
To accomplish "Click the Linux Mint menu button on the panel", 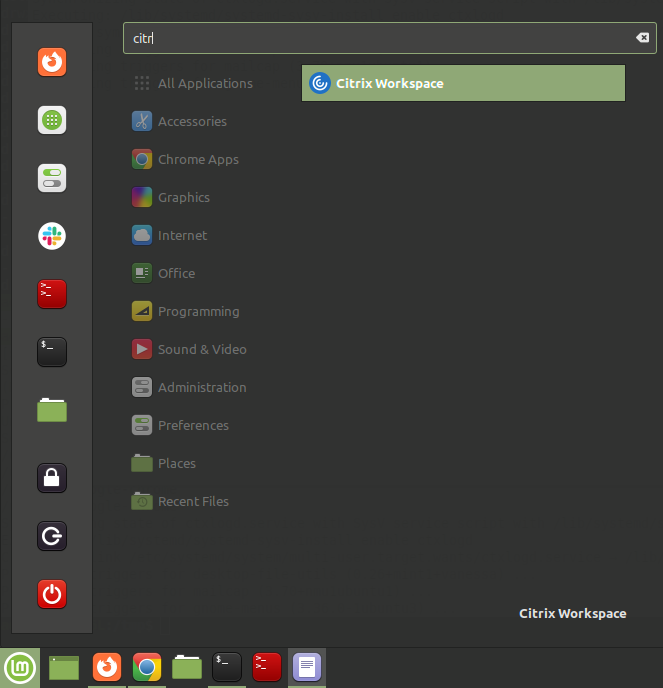I will (x=20, y=667).
